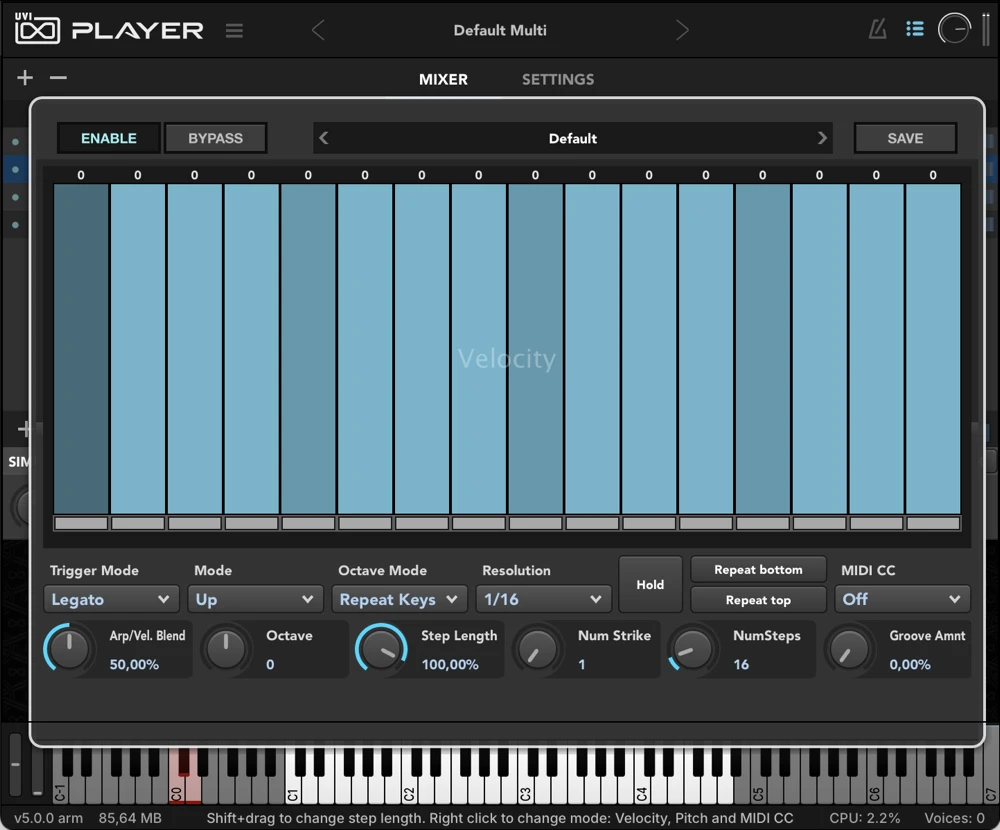1000x830 pixels.
Task: Enable the arpeggiator with ENABLE button
Action: click(108, 138)
